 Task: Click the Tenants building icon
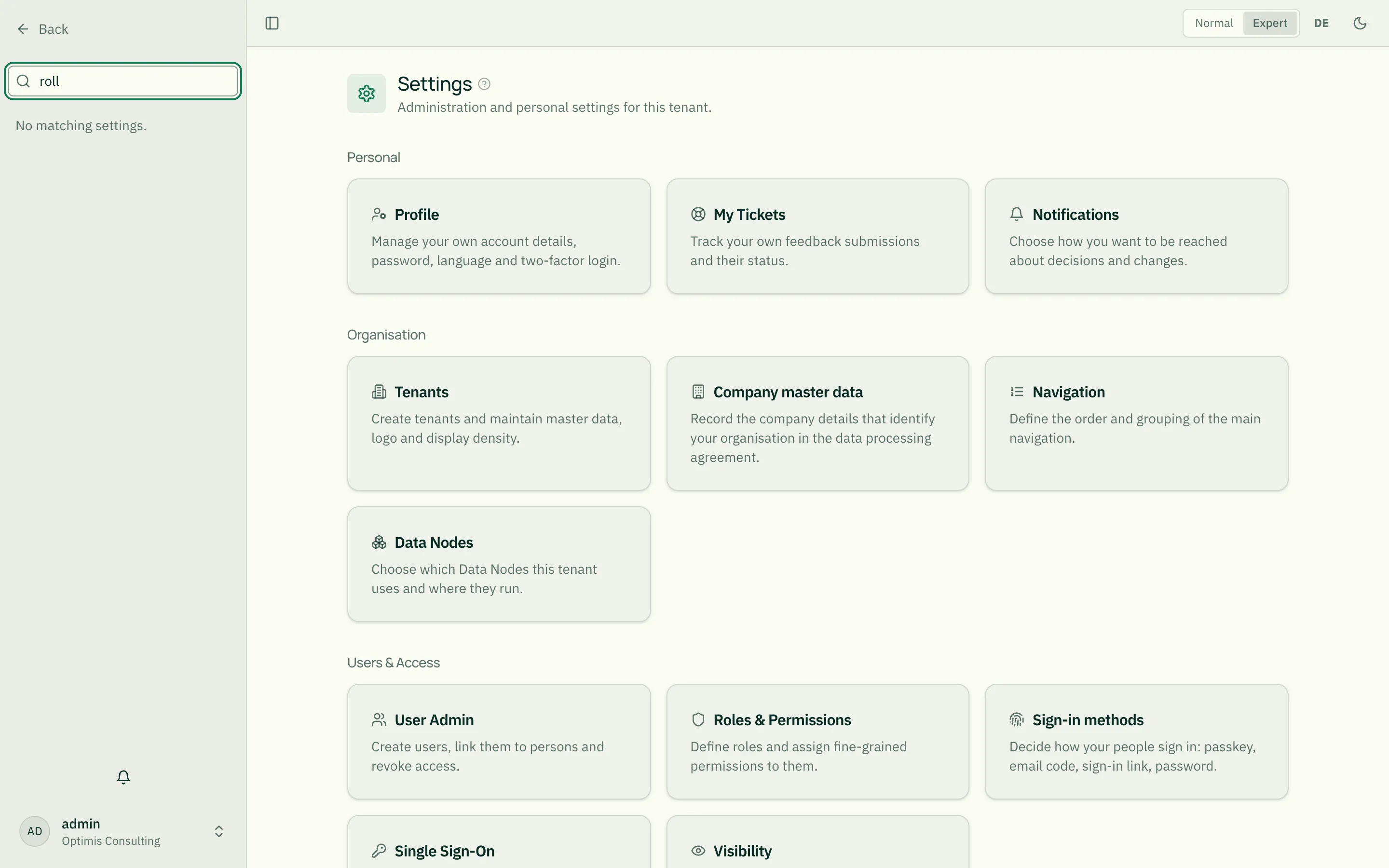379,392
